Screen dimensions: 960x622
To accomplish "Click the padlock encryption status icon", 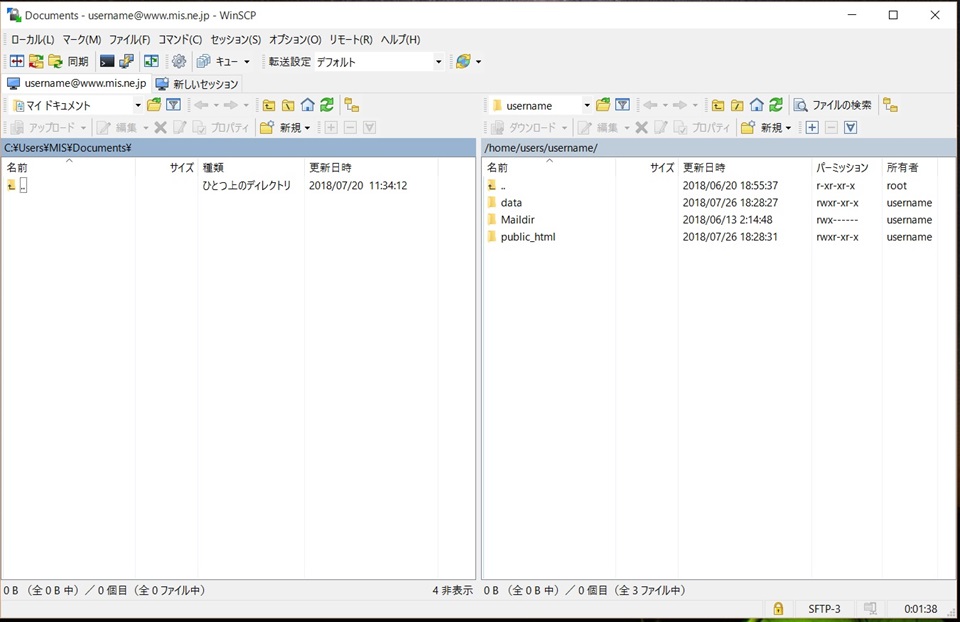I will coord(778,609).
